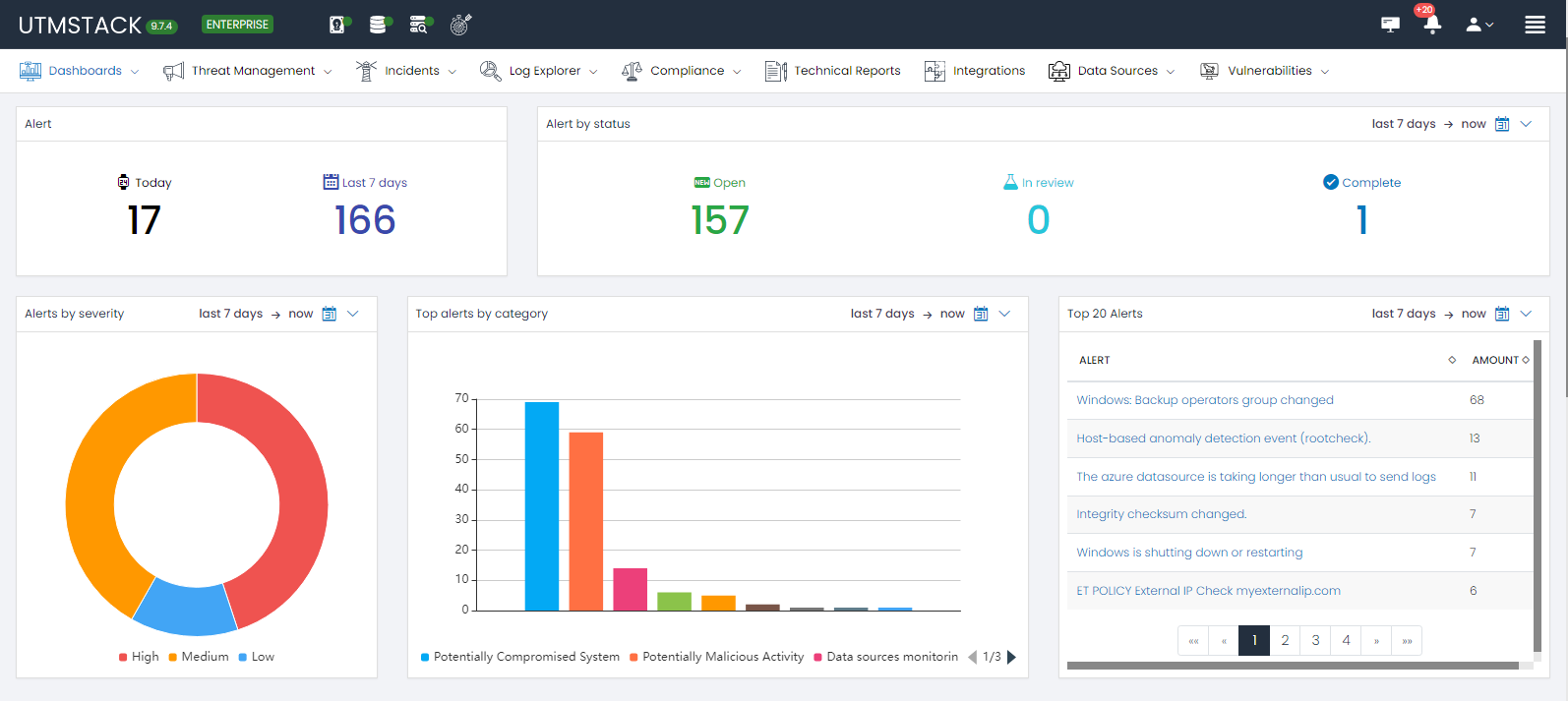Toggle Potentially Compromised System legend series
The image size is (1568, 701).
(x=520, y=657)
